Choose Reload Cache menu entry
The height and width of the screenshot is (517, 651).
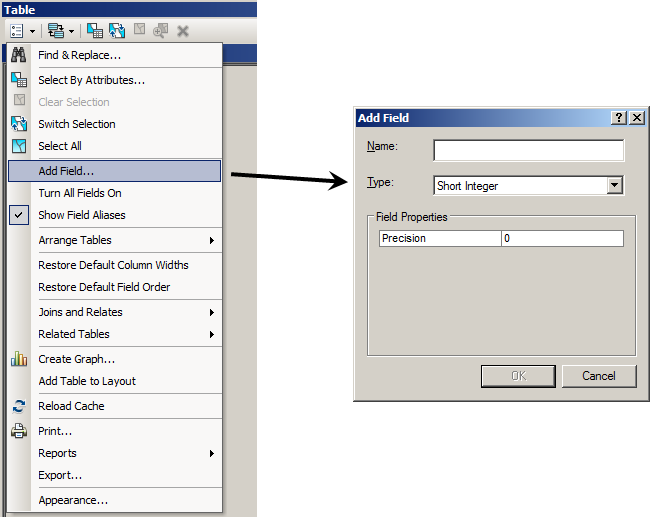(115, 406)
